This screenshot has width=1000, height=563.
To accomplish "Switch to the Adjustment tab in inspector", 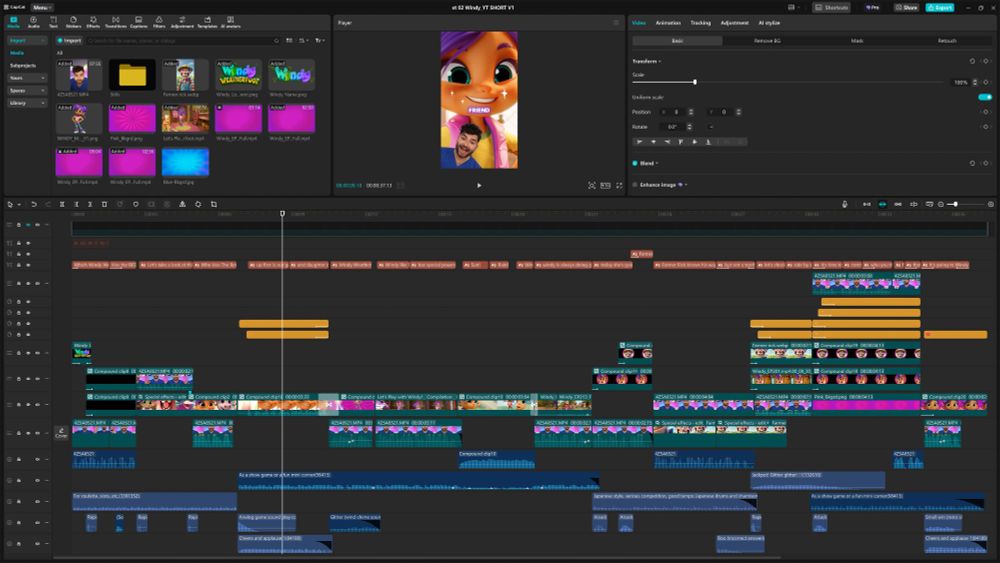I will point(734,22).
